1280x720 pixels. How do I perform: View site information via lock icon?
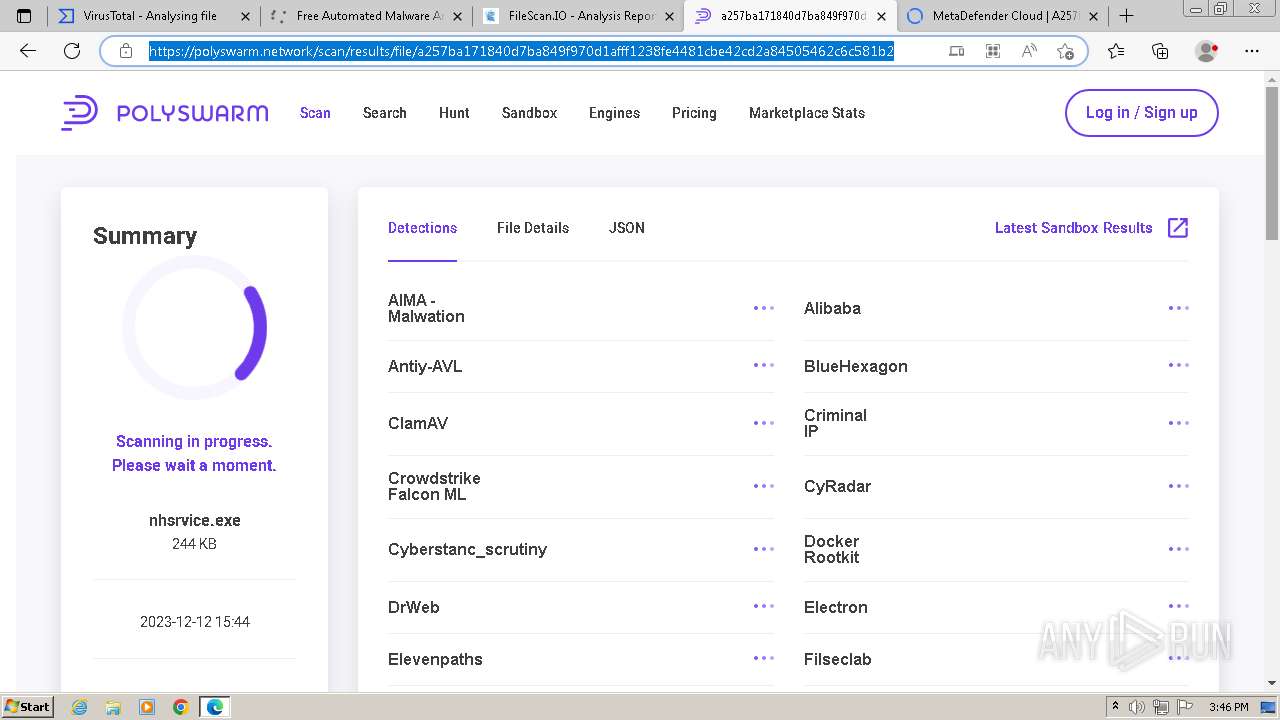click(126, 51)
